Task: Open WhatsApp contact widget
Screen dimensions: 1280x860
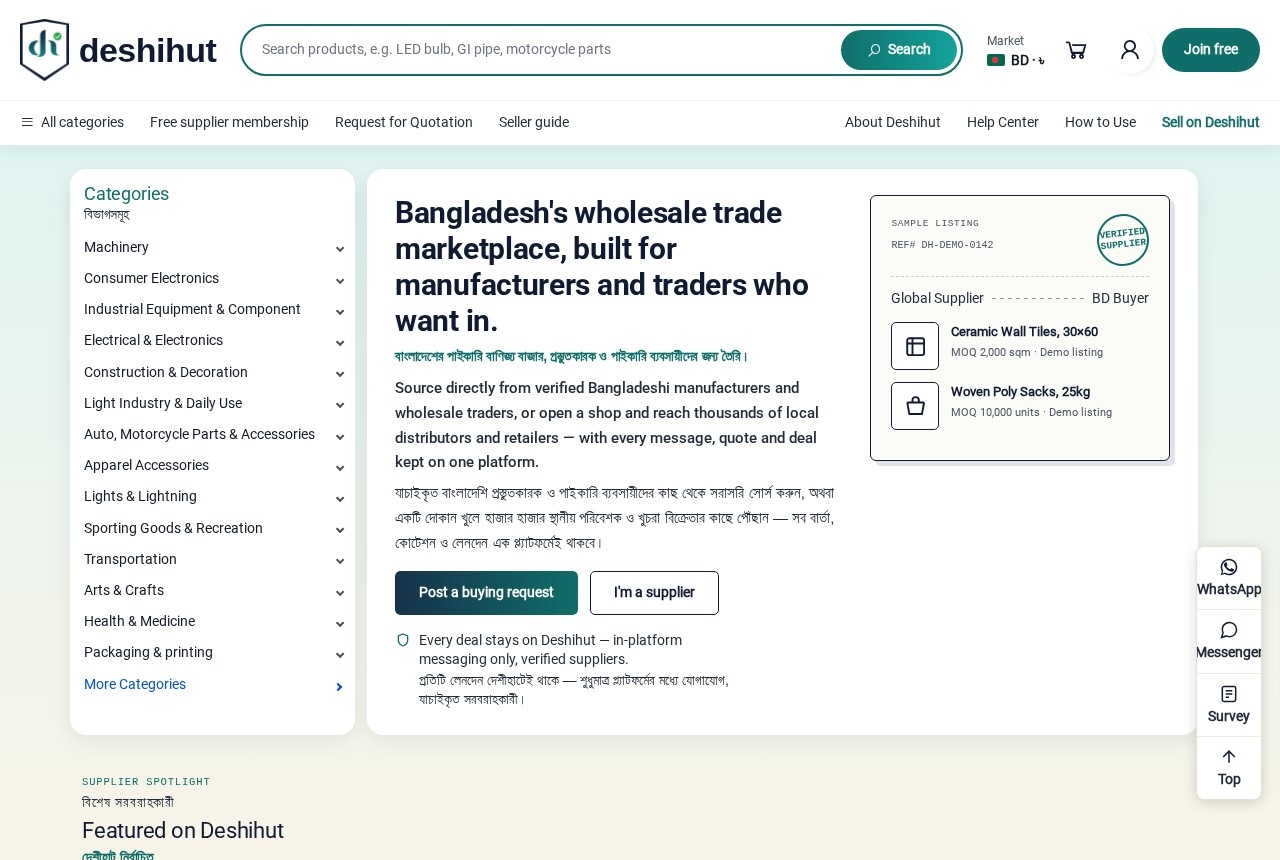Action: 1229,578
